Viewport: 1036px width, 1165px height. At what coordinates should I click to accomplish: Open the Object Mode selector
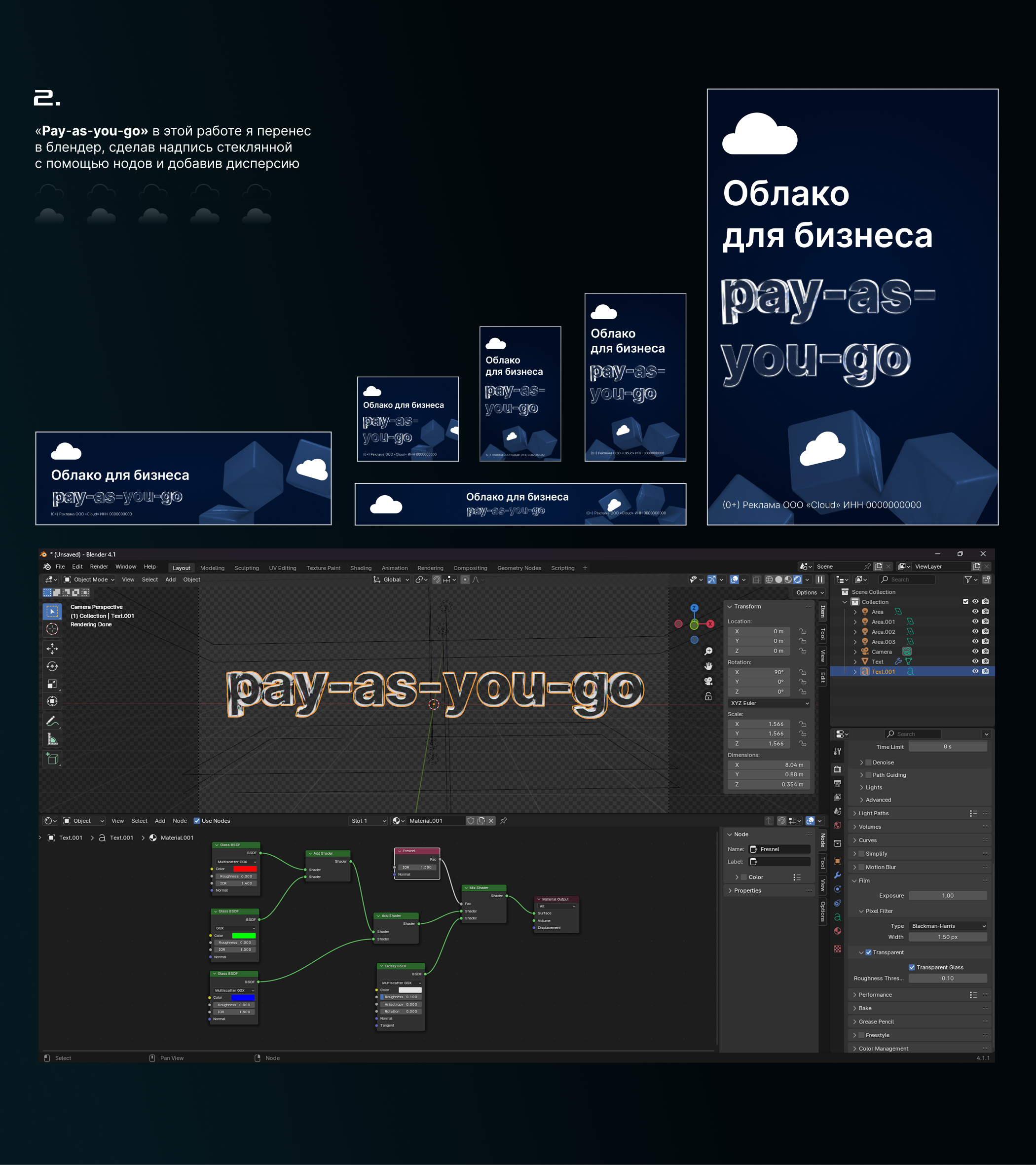[89, 580]
